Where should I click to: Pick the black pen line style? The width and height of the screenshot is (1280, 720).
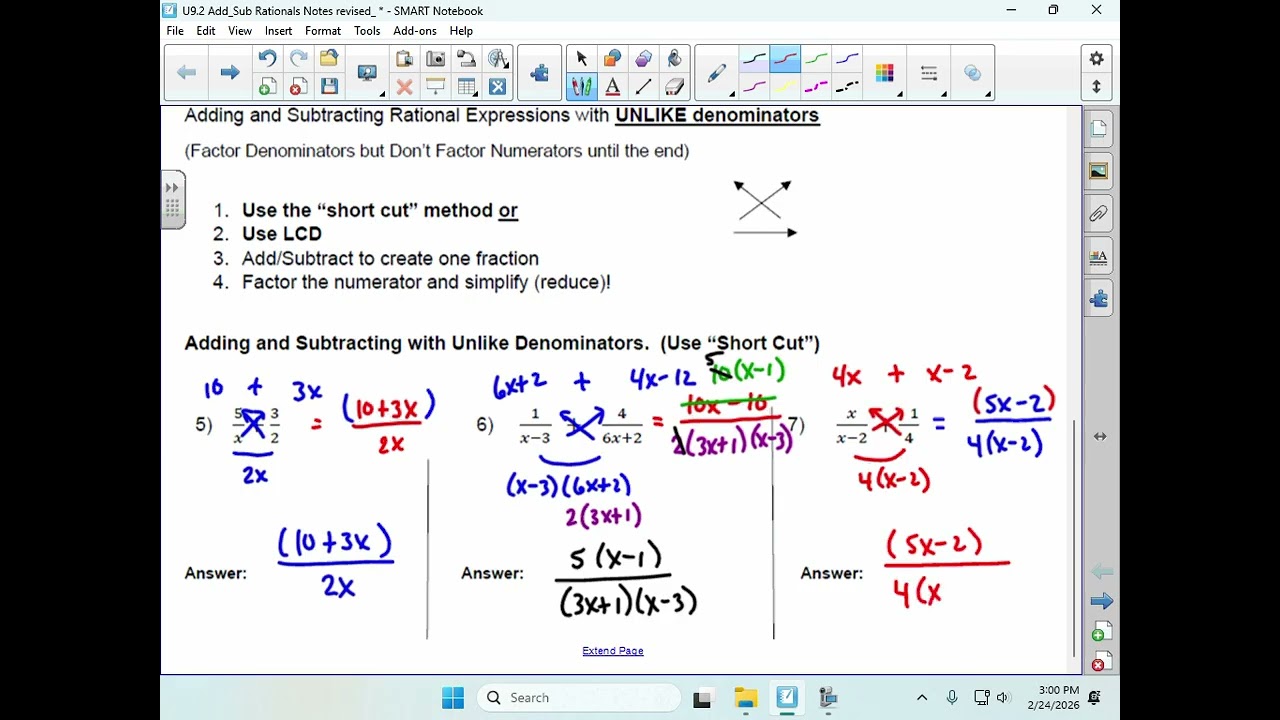754,59
